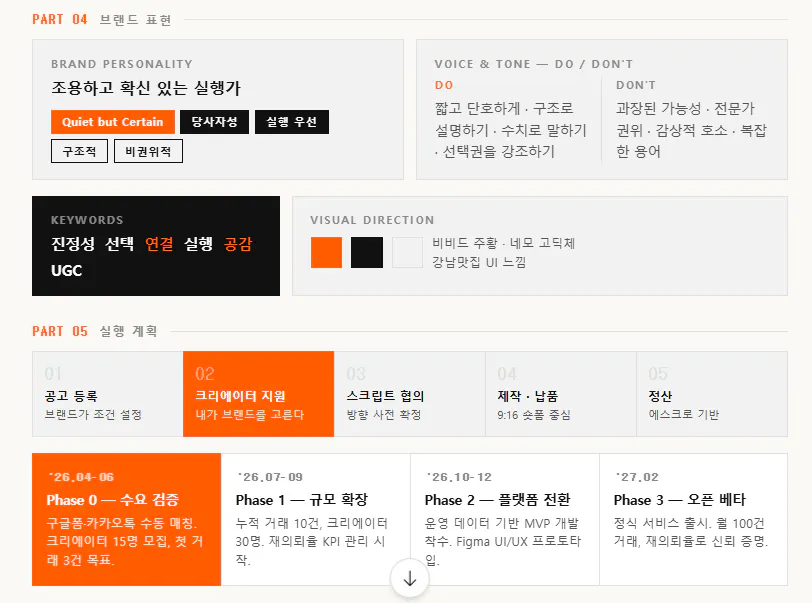Viewport: 812px width, 603px height.
Task: Select step 01 '공고 등록'
Action: point(108,394)
